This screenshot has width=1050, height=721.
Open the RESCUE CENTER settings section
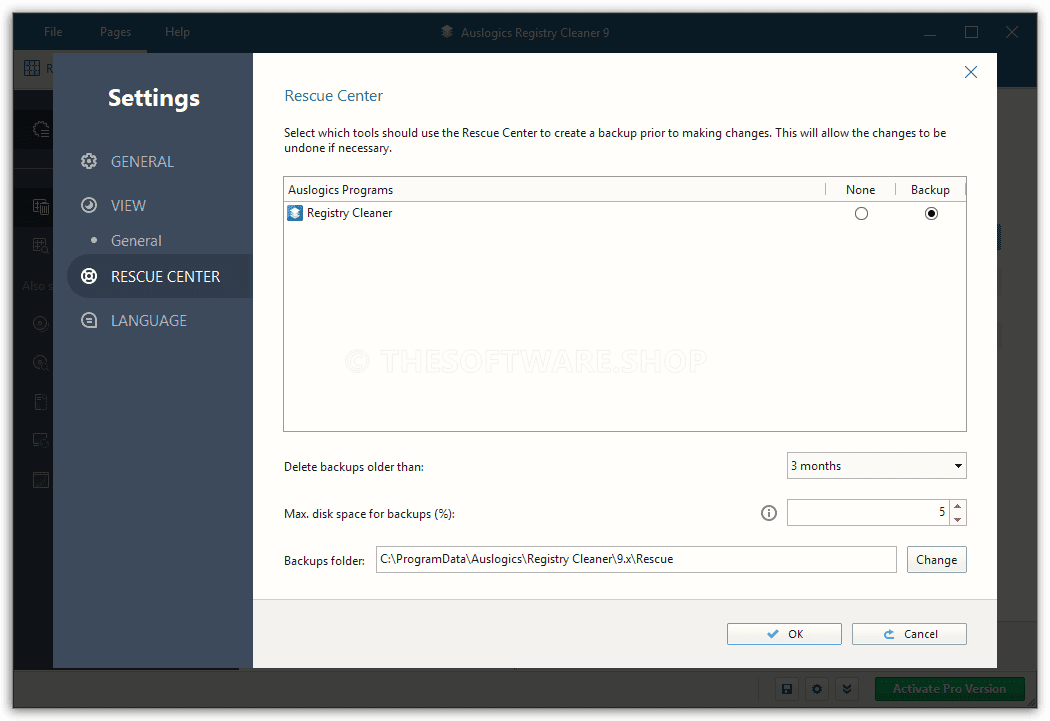pos(161,276)
